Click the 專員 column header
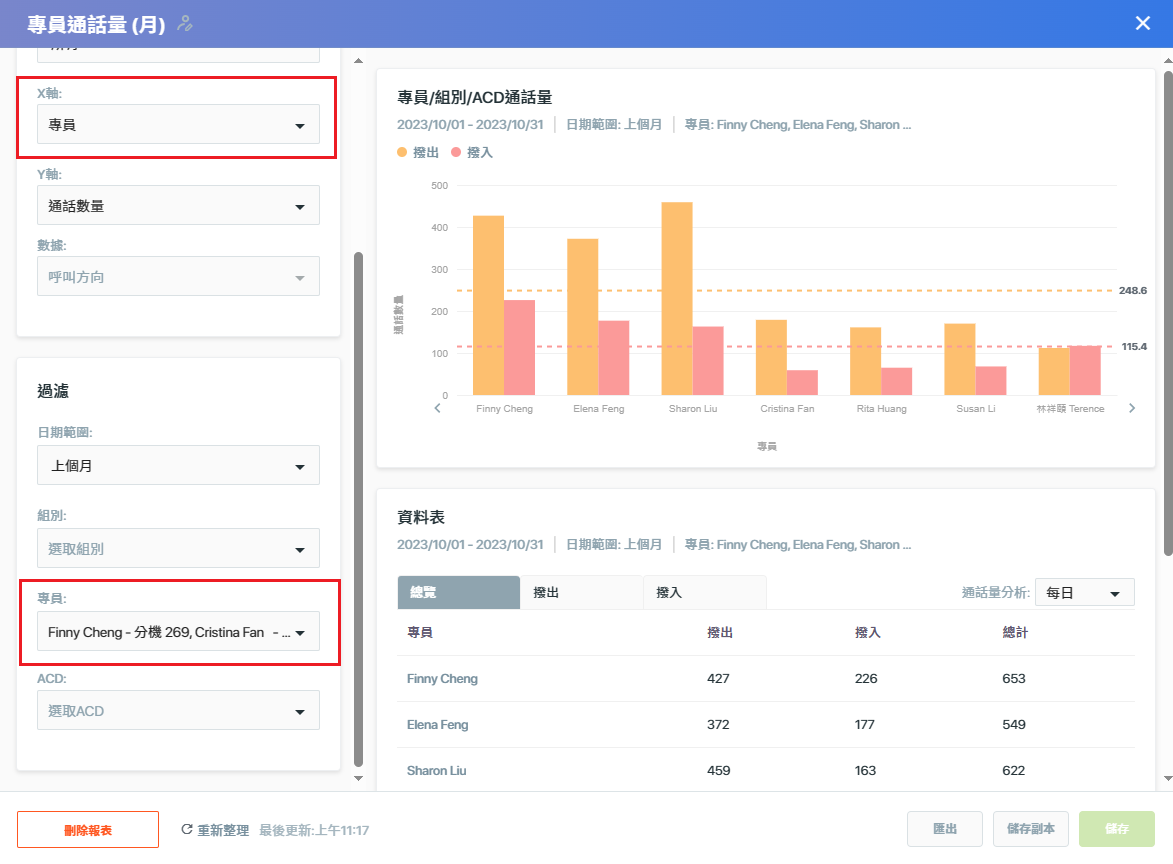Image resolution: width=1173 pixels, height=864 pixels. [x=420, y=632]
